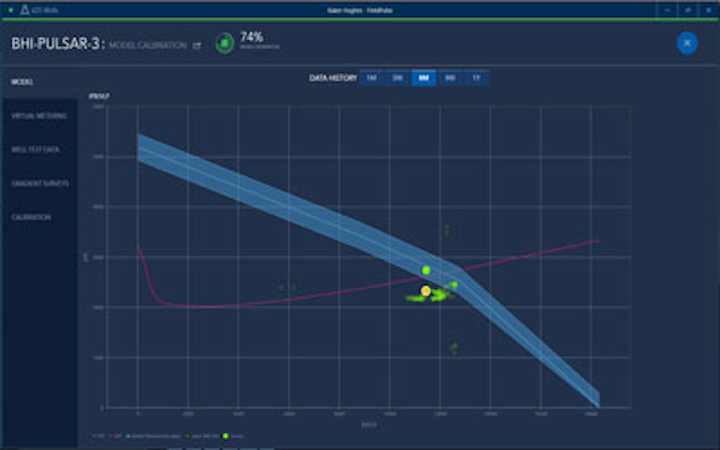Click the DATA HISTORY label
720x450 pixels.
(x=333, y=78)
